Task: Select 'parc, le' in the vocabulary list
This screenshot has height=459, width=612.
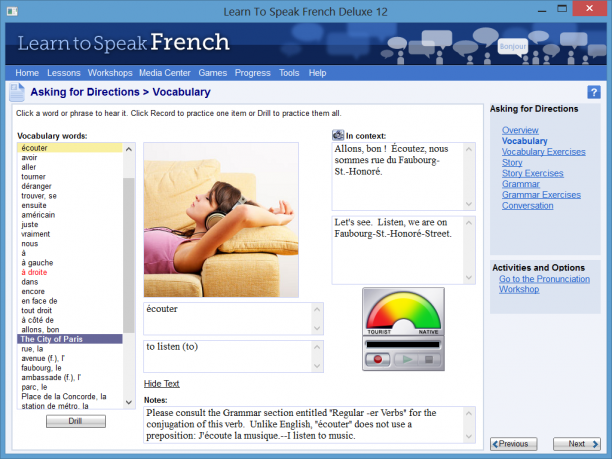Action: click(70, 387)
